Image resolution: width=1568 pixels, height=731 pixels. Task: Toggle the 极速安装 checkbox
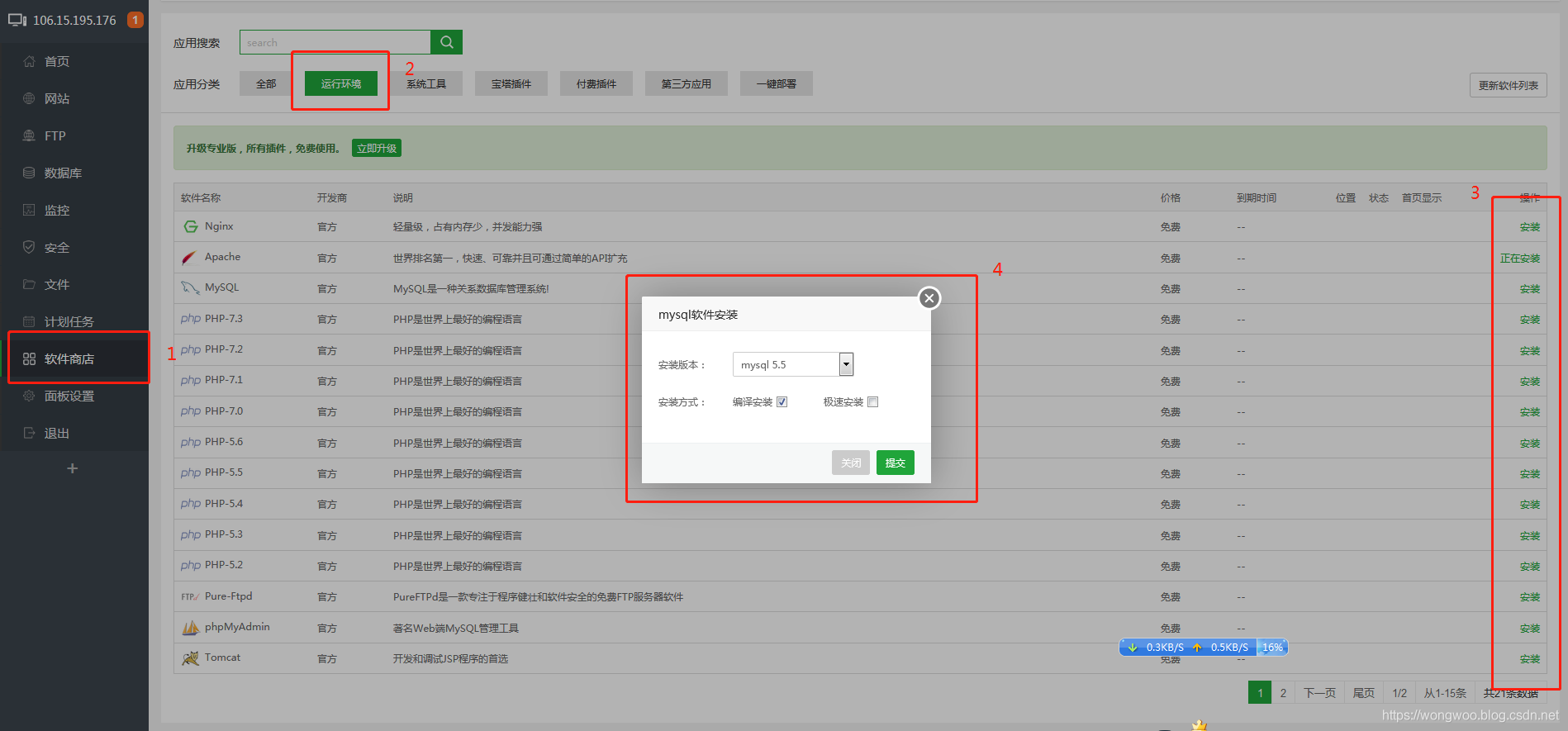[872, 402]
